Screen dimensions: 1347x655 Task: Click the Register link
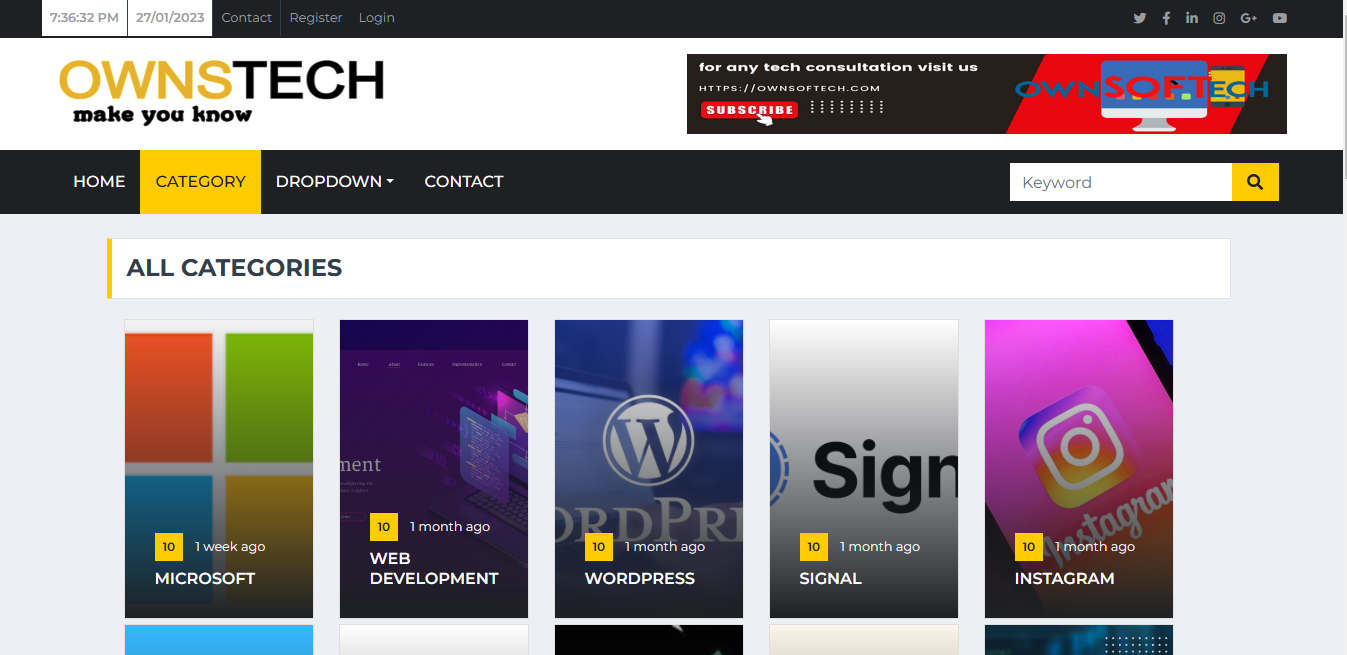tap(315, 18)
